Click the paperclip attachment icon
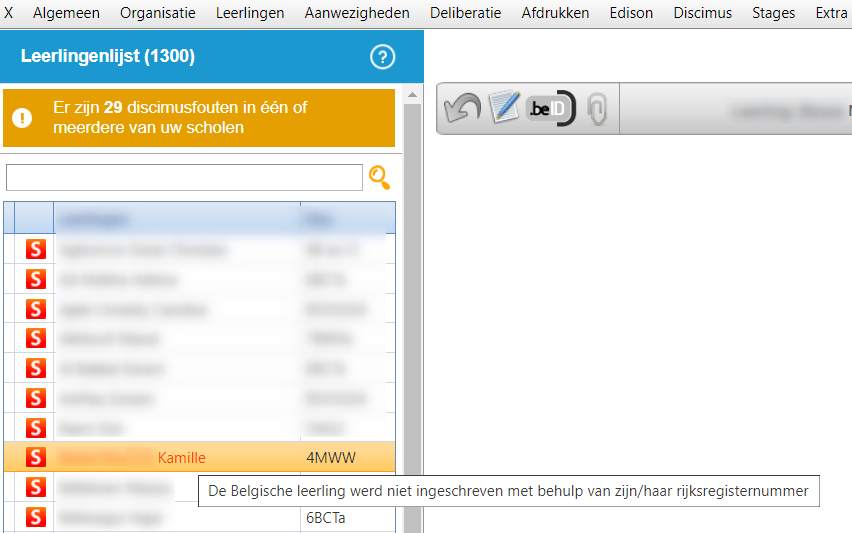This screenshot has width=852, height=533. click(x=597, y=109)
